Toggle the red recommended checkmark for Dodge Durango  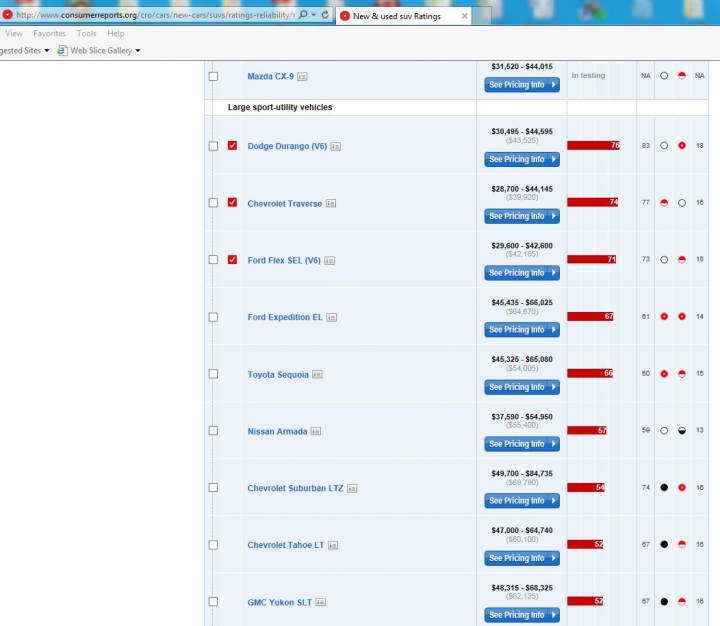pyautogui.click(x=232, y=146)
